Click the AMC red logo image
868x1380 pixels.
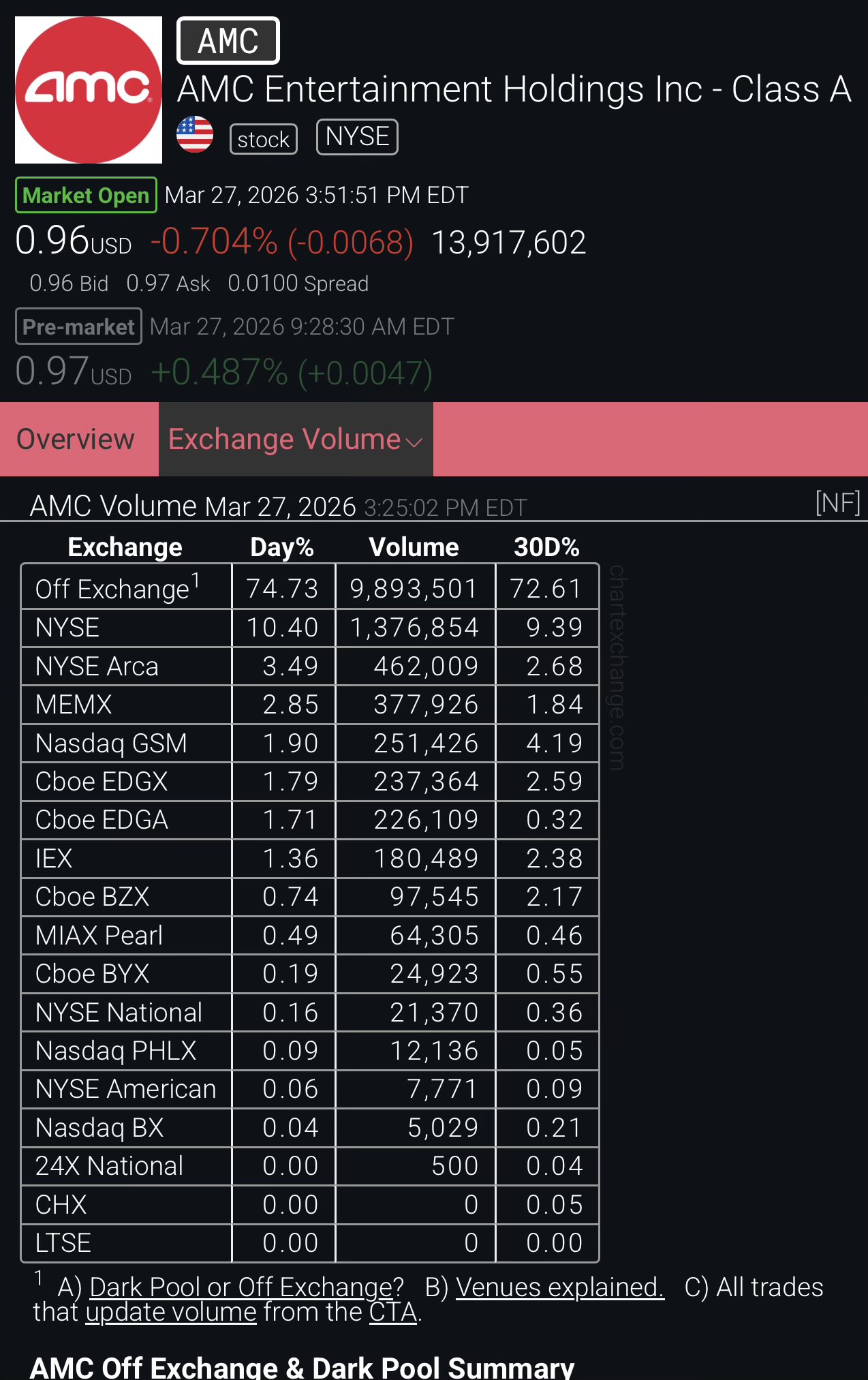point(89,90)
